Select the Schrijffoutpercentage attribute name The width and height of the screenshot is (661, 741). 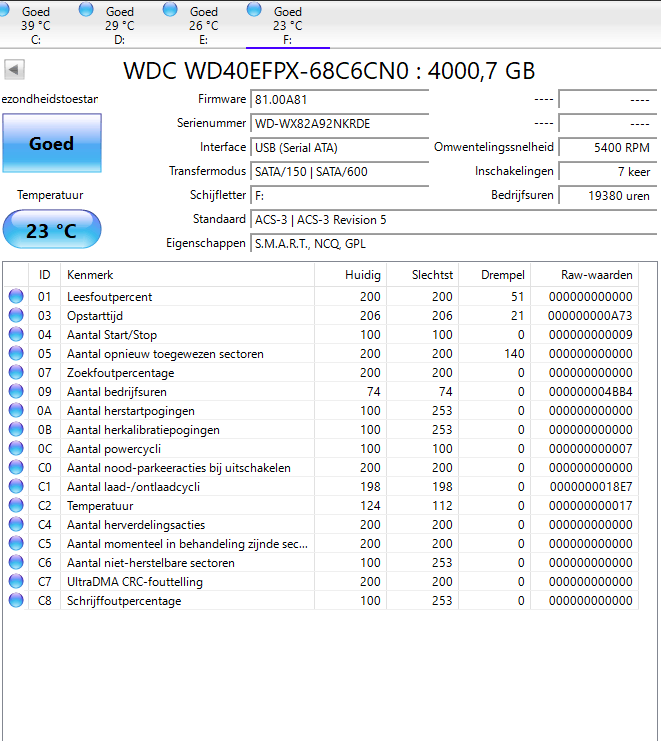[124, 601]
